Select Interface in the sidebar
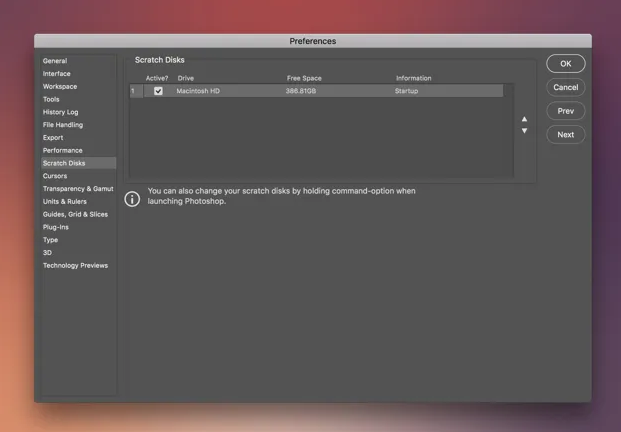Image resolution: width=621 pixels, height=432 pixels. tap(57, 74)
